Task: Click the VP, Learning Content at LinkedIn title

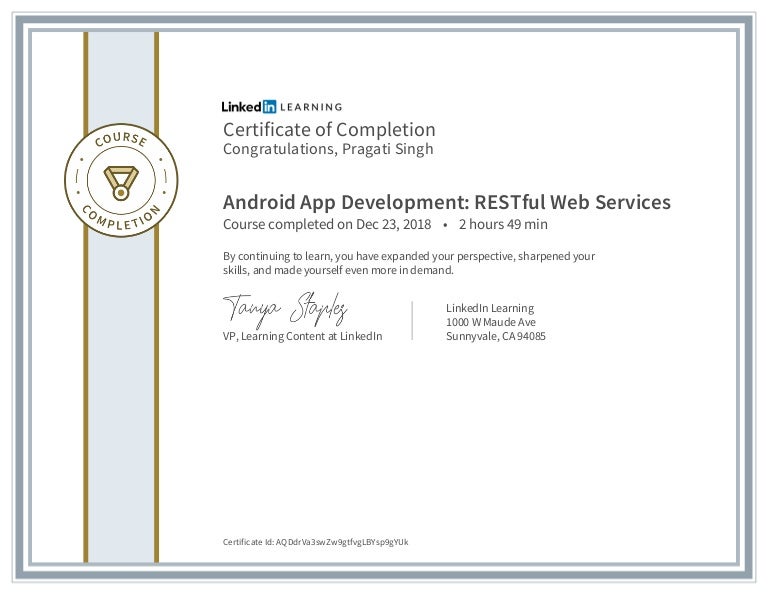Action: click(302, 337)
